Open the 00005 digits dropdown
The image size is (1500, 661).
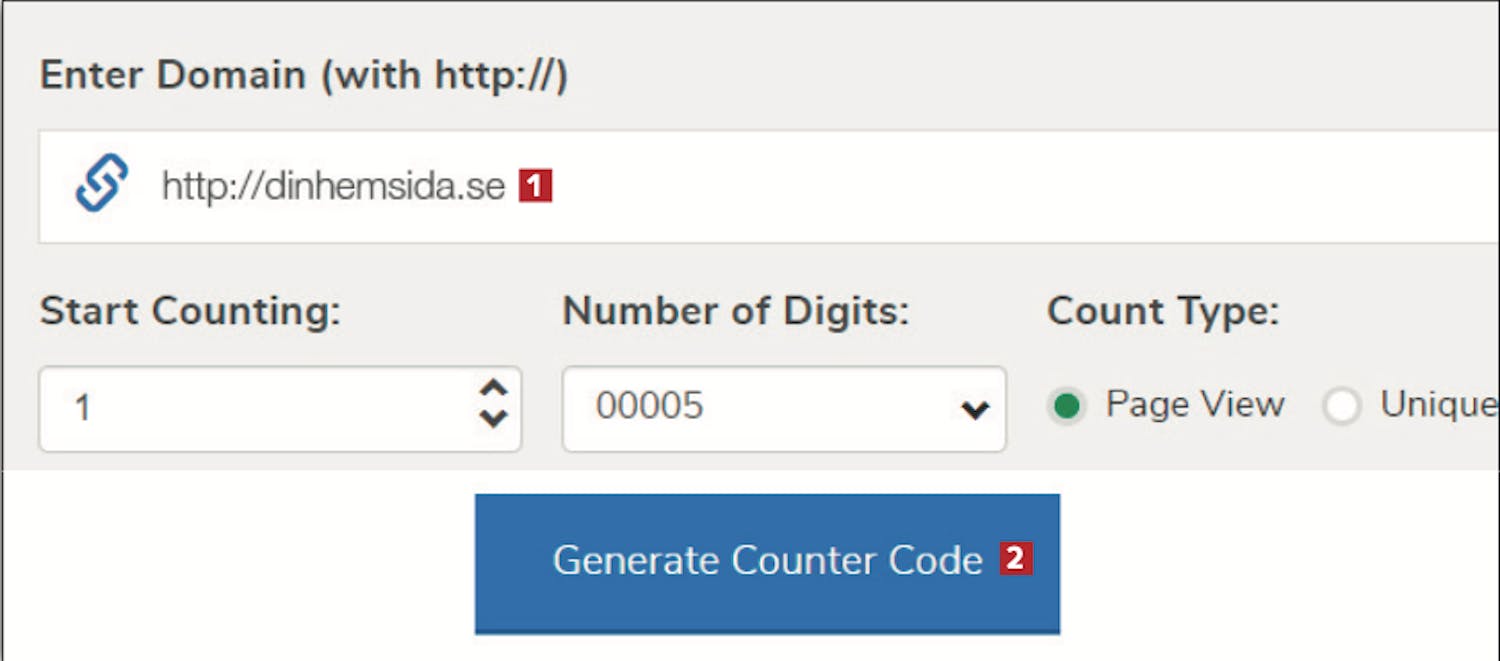click(x=784, y=408)
